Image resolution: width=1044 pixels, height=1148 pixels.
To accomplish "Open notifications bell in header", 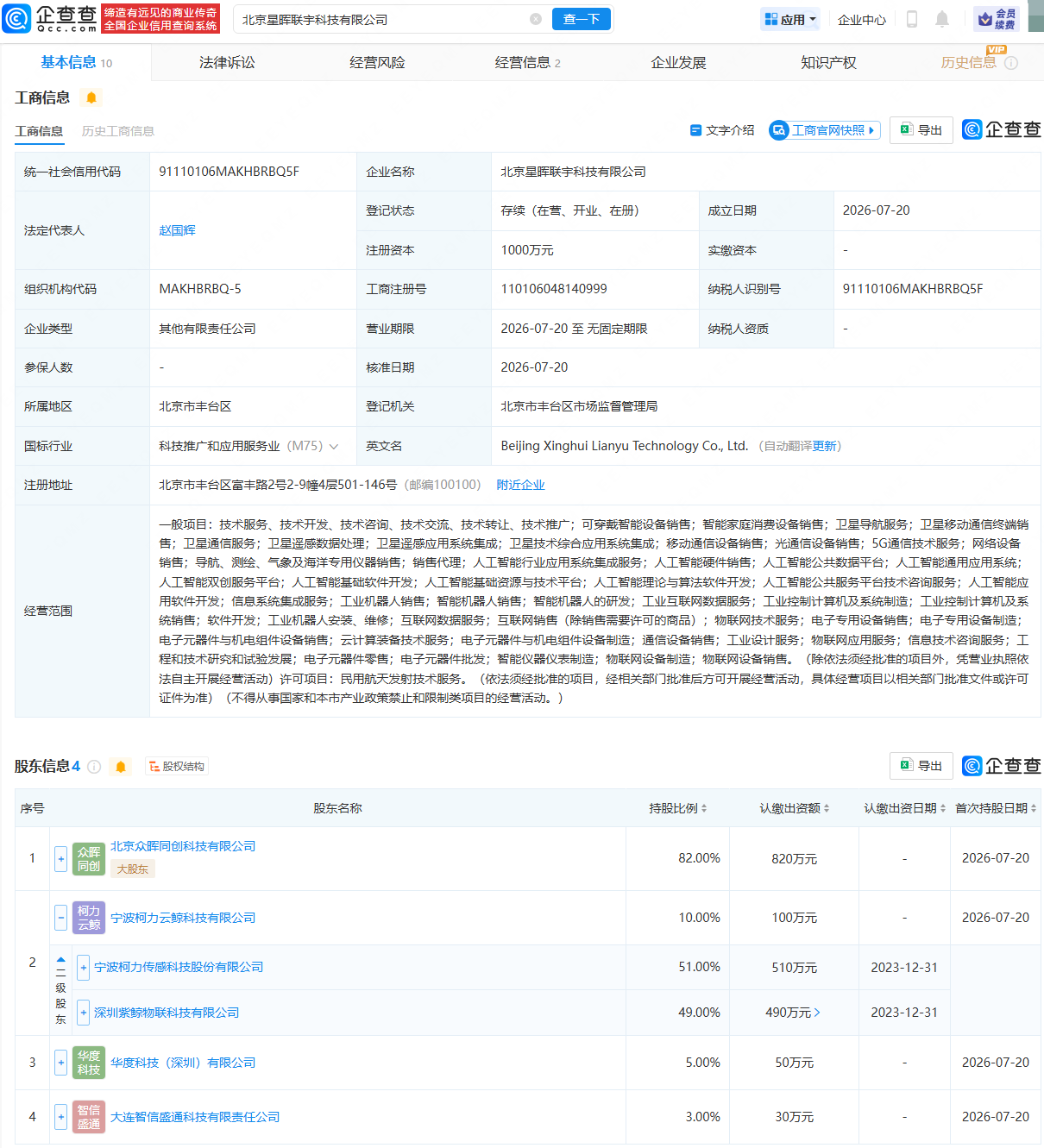I will 942,19.
